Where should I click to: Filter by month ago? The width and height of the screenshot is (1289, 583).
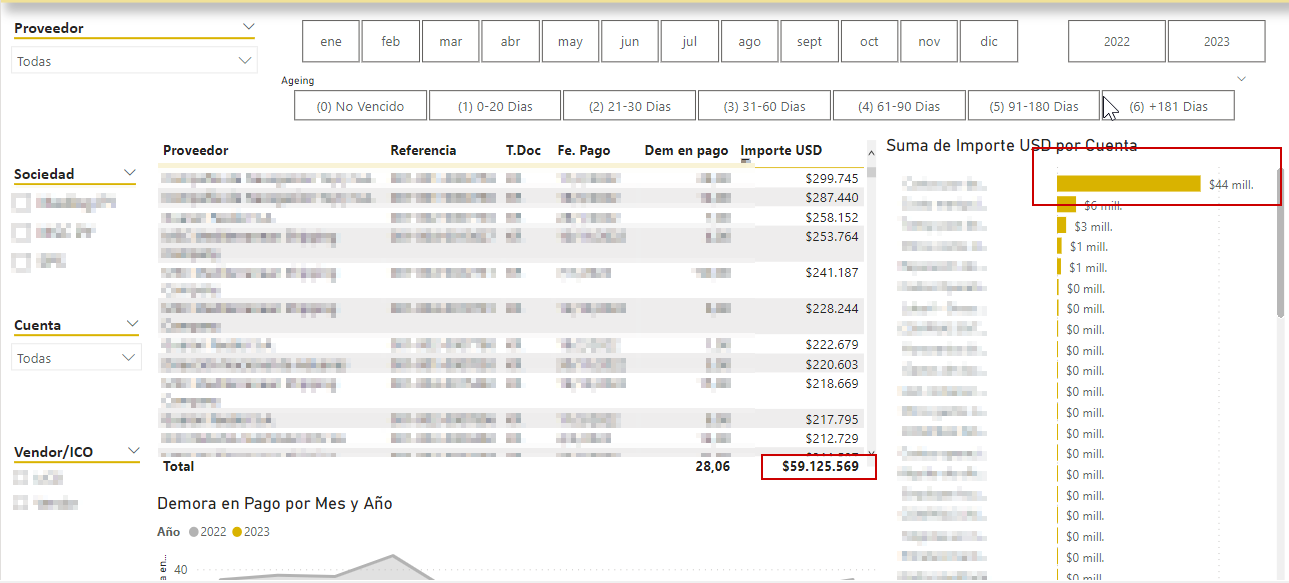pos(749,41)
